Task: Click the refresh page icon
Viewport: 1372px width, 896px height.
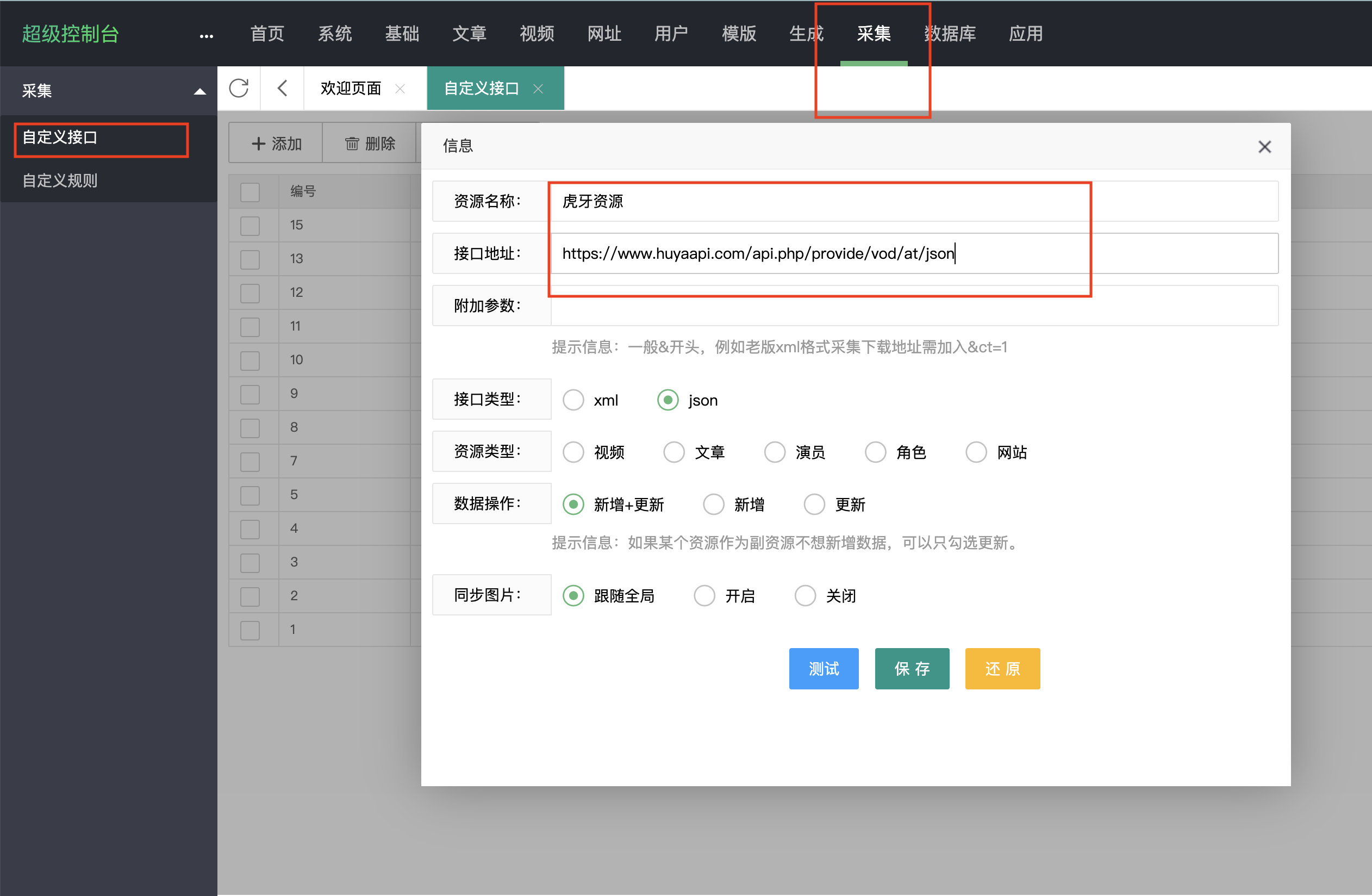Action: click(x=239, y=88)
